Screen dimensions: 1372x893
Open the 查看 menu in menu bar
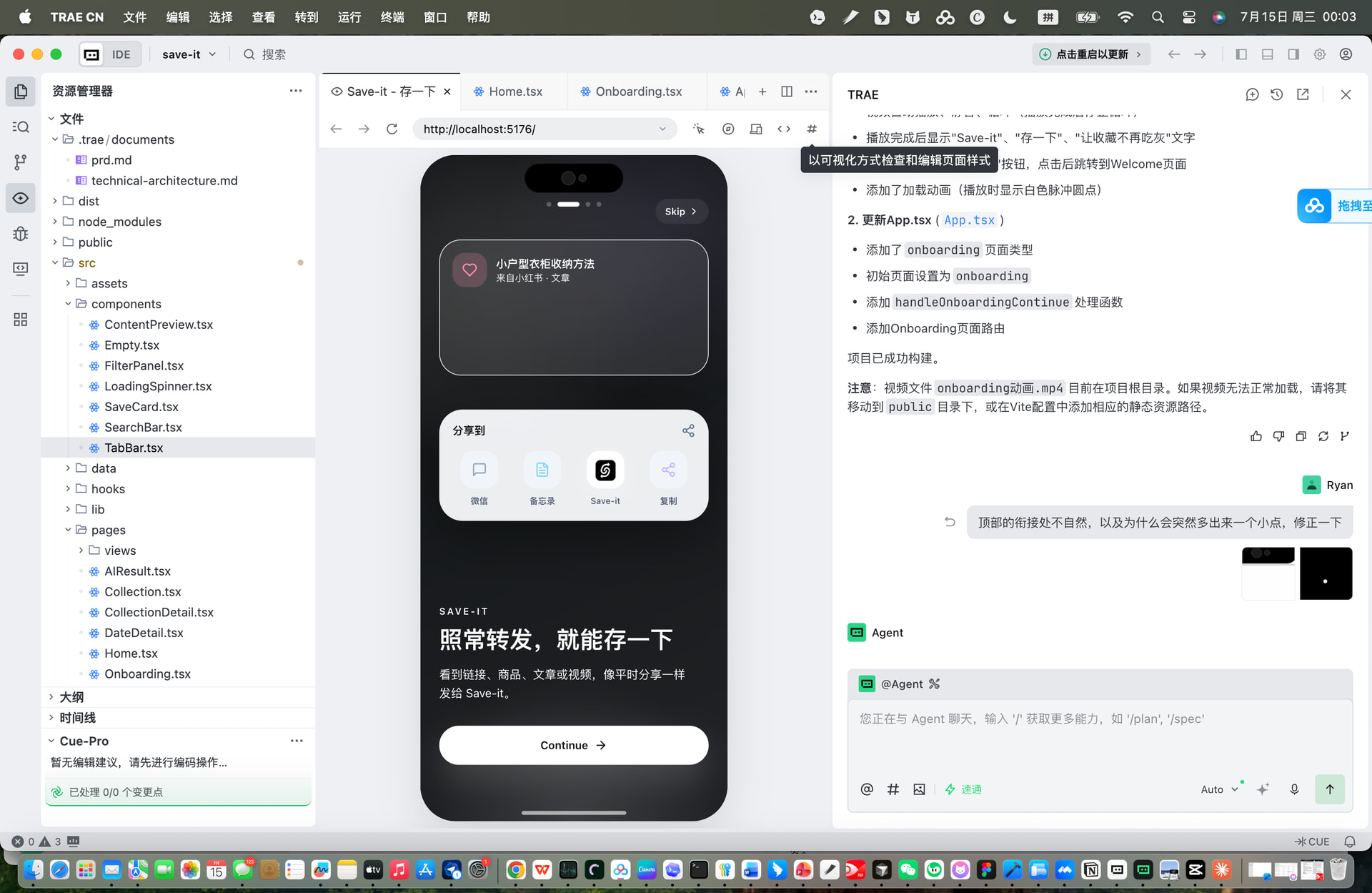tap(264, 17)
